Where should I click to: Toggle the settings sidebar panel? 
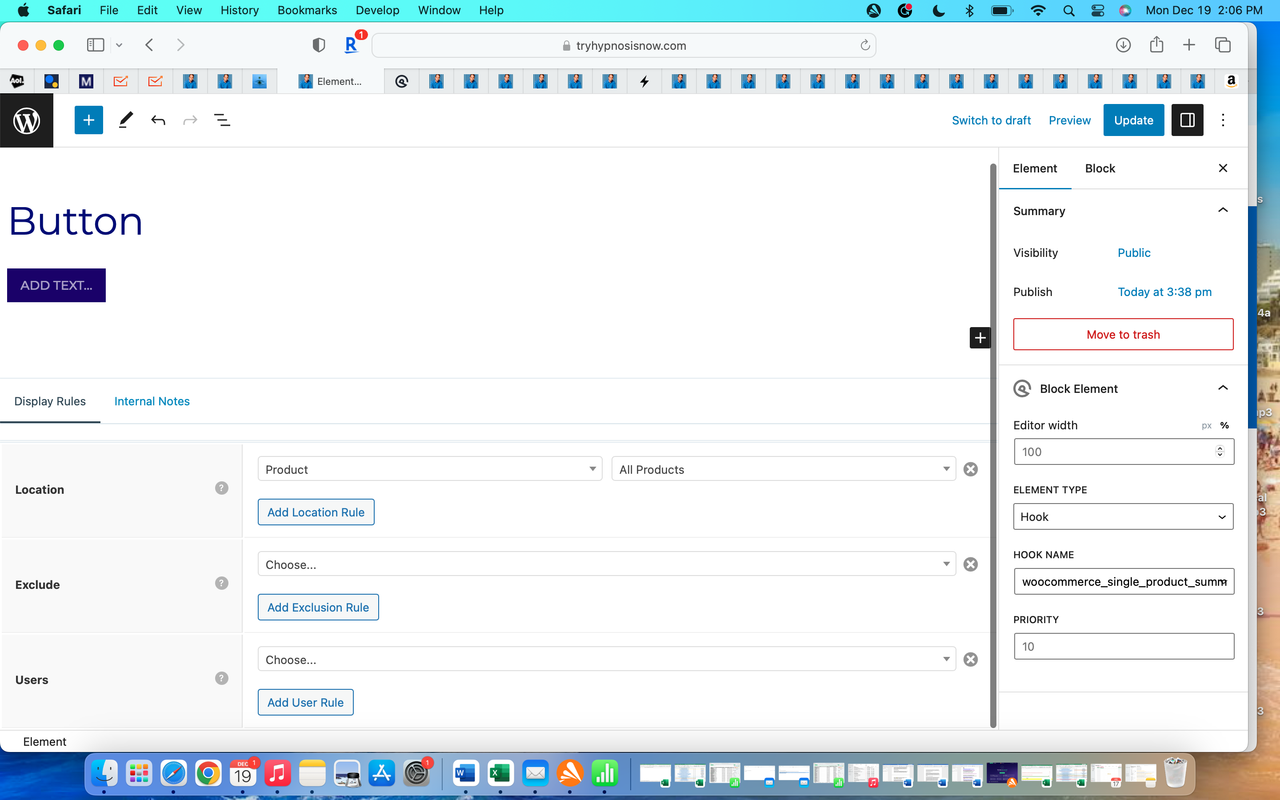pyautogui.click(x=1187, y=120)
